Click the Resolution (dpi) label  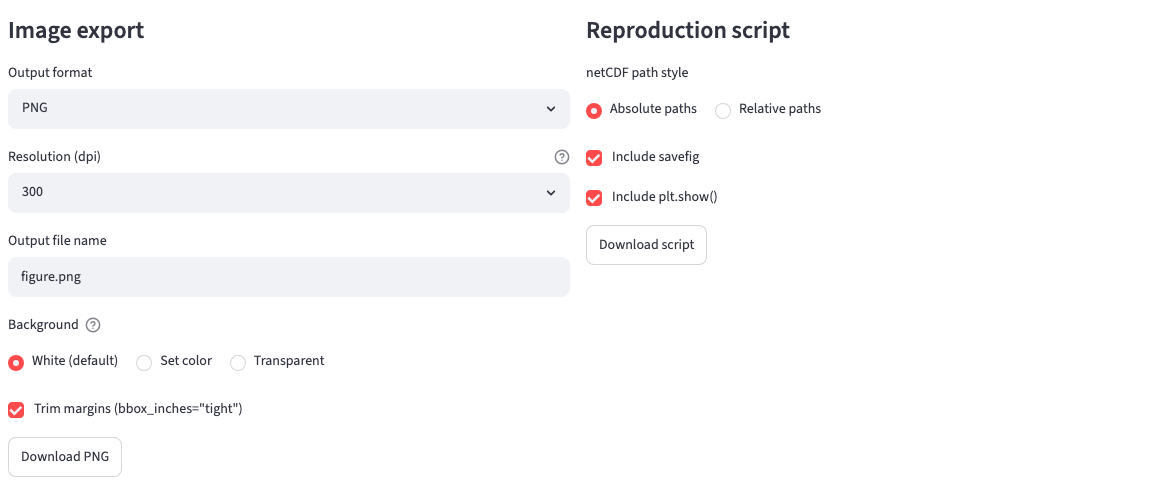pos(55,156)
